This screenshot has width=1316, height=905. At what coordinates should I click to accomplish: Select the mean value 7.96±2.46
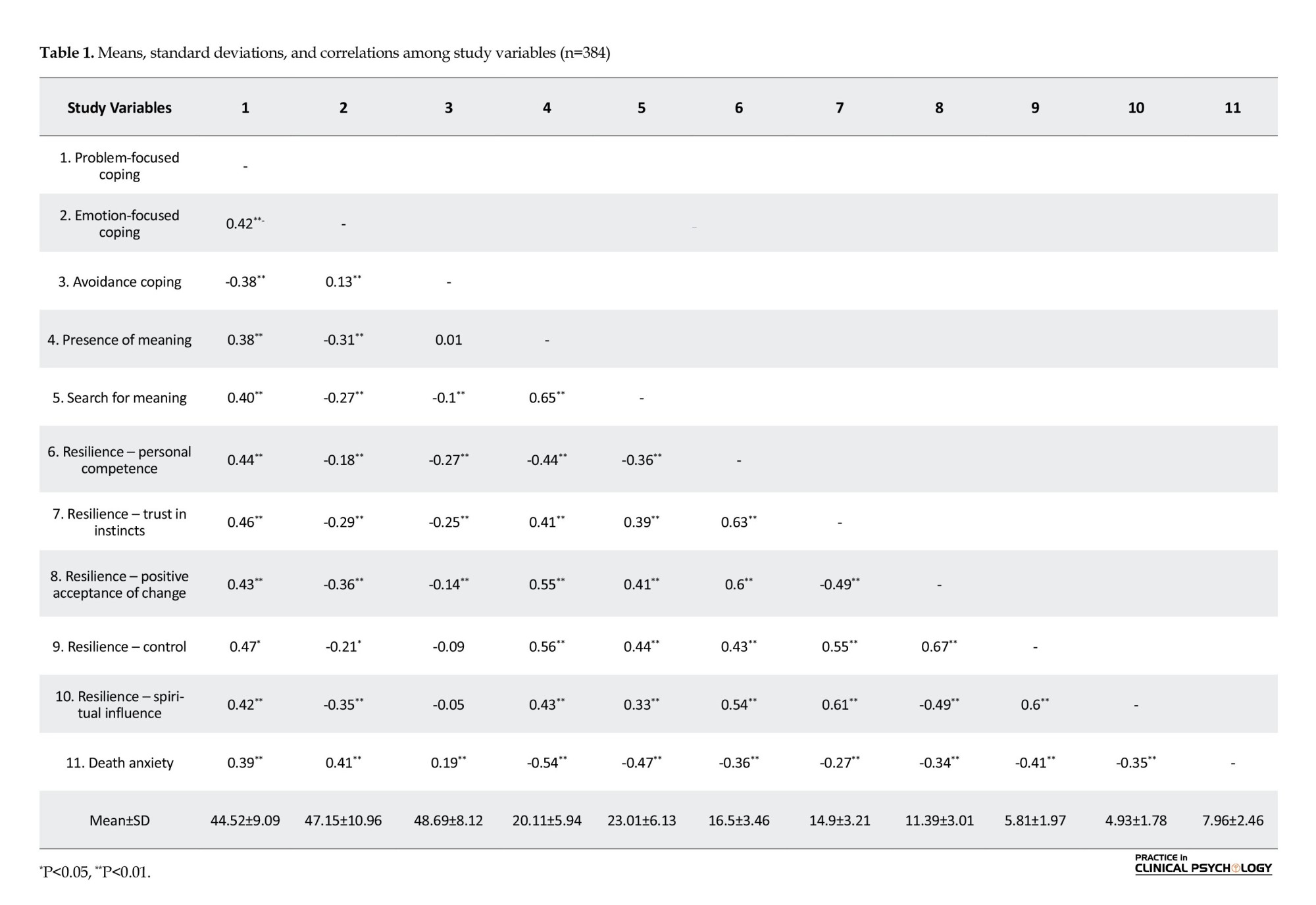[1232, 821]
